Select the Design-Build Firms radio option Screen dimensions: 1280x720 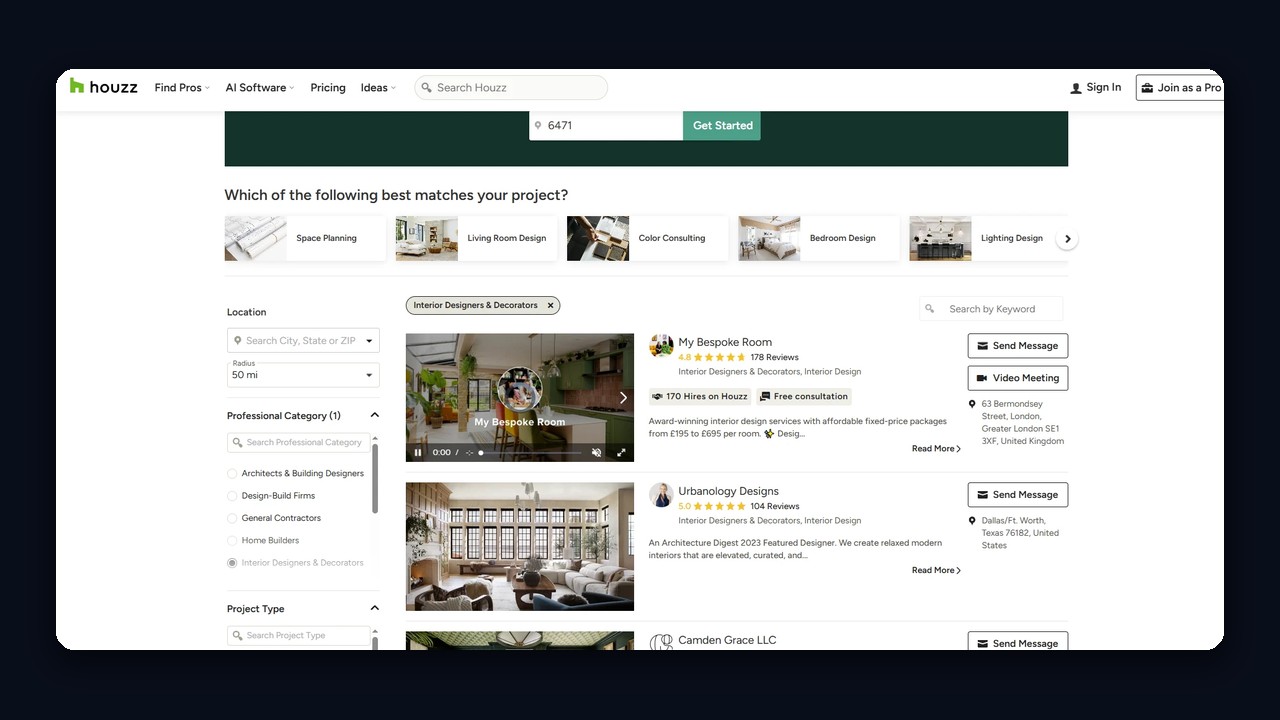(232, 496)
